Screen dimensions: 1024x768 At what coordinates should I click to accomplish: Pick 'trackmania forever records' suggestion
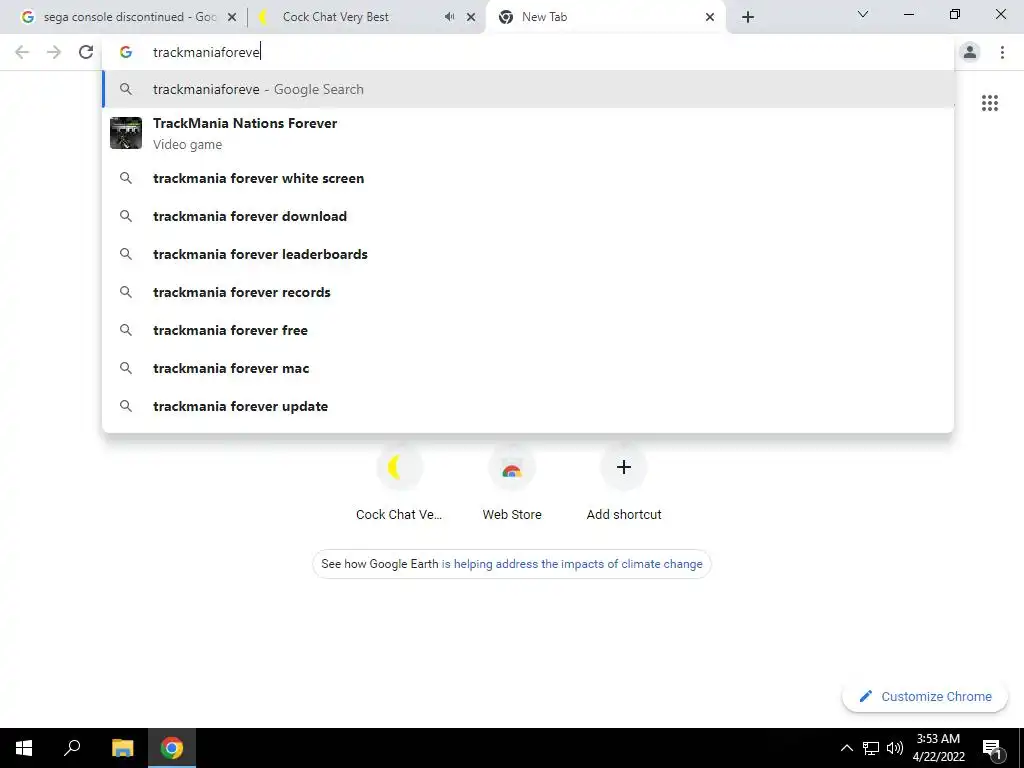(x=528, y=292)
